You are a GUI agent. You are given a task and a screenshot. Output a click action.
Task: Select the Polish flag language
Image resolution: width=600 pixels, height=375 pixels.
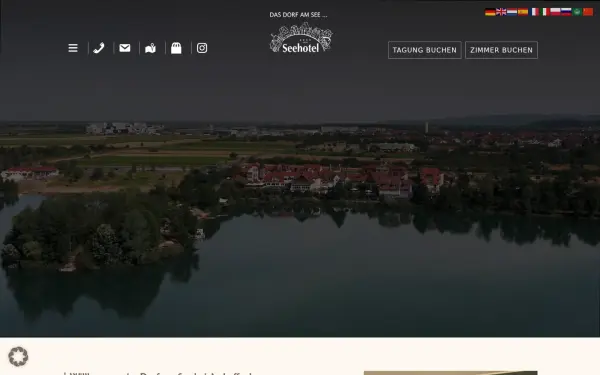556,12
